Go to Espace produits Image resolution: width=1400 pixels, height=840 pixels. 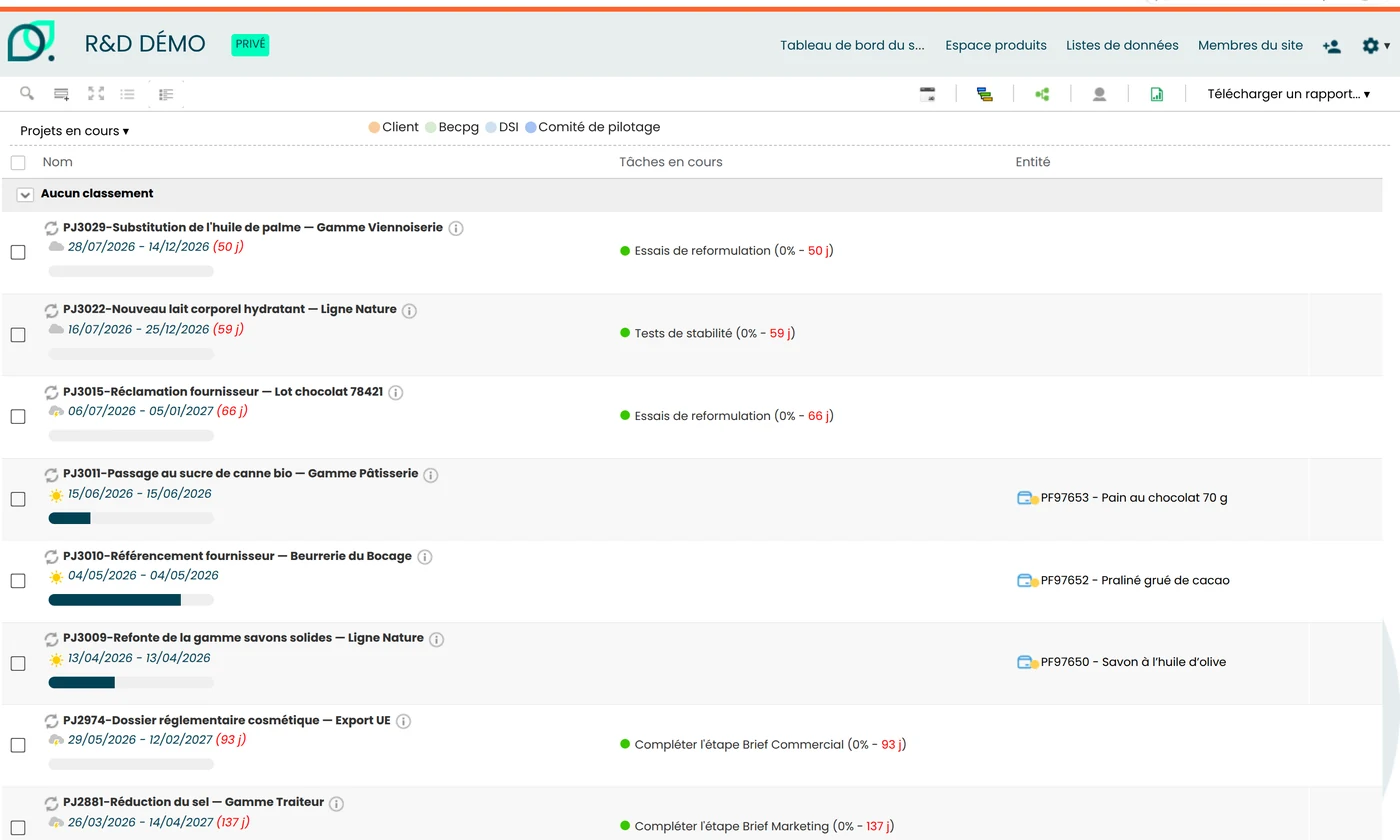pyautogui.click(x=996, y=45)
